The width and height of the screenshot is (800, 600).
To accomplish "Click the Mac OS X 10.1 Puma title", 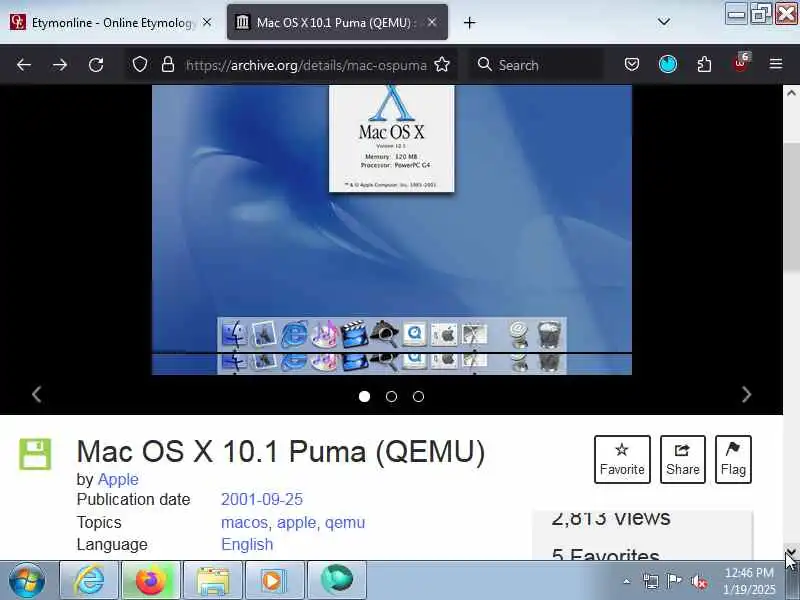I will pyautogui.click(x=281, y=452).
